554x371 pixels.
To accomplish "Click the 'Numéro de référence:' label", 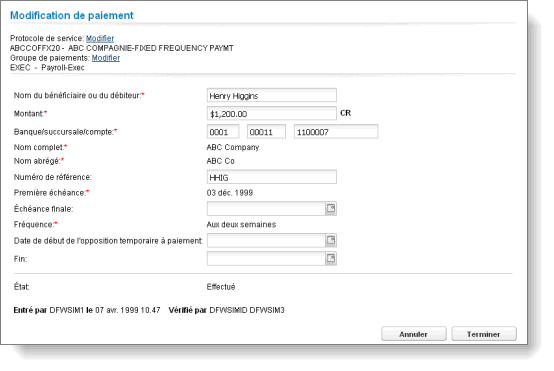I will coord(53,177).
